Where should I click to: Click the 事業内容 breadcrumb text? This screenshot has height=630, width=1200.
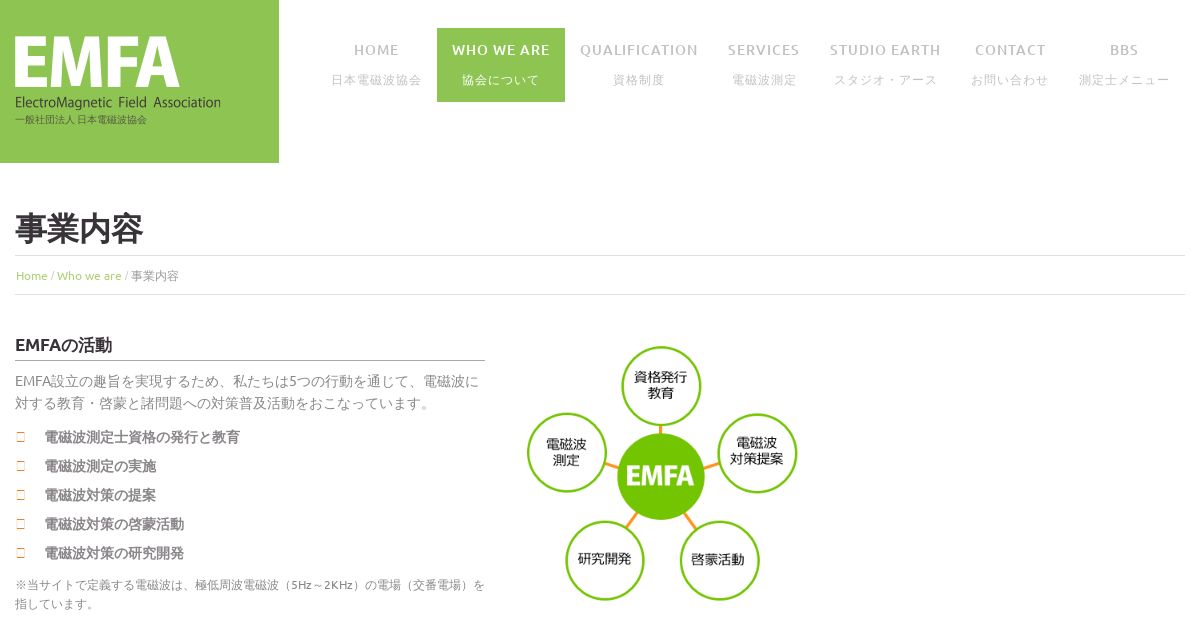(x=155, y=276)
